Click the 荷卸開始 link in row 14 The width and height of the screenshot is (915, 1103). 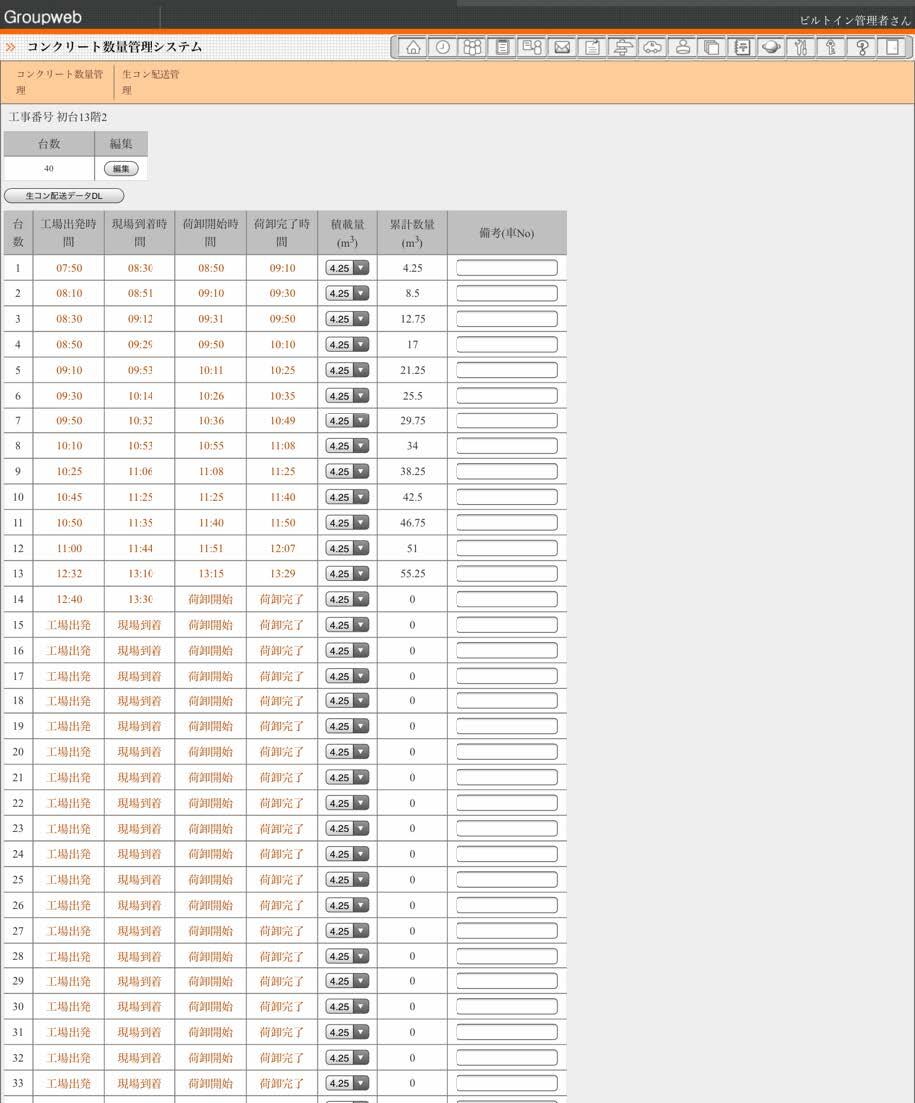pos(210,599)
